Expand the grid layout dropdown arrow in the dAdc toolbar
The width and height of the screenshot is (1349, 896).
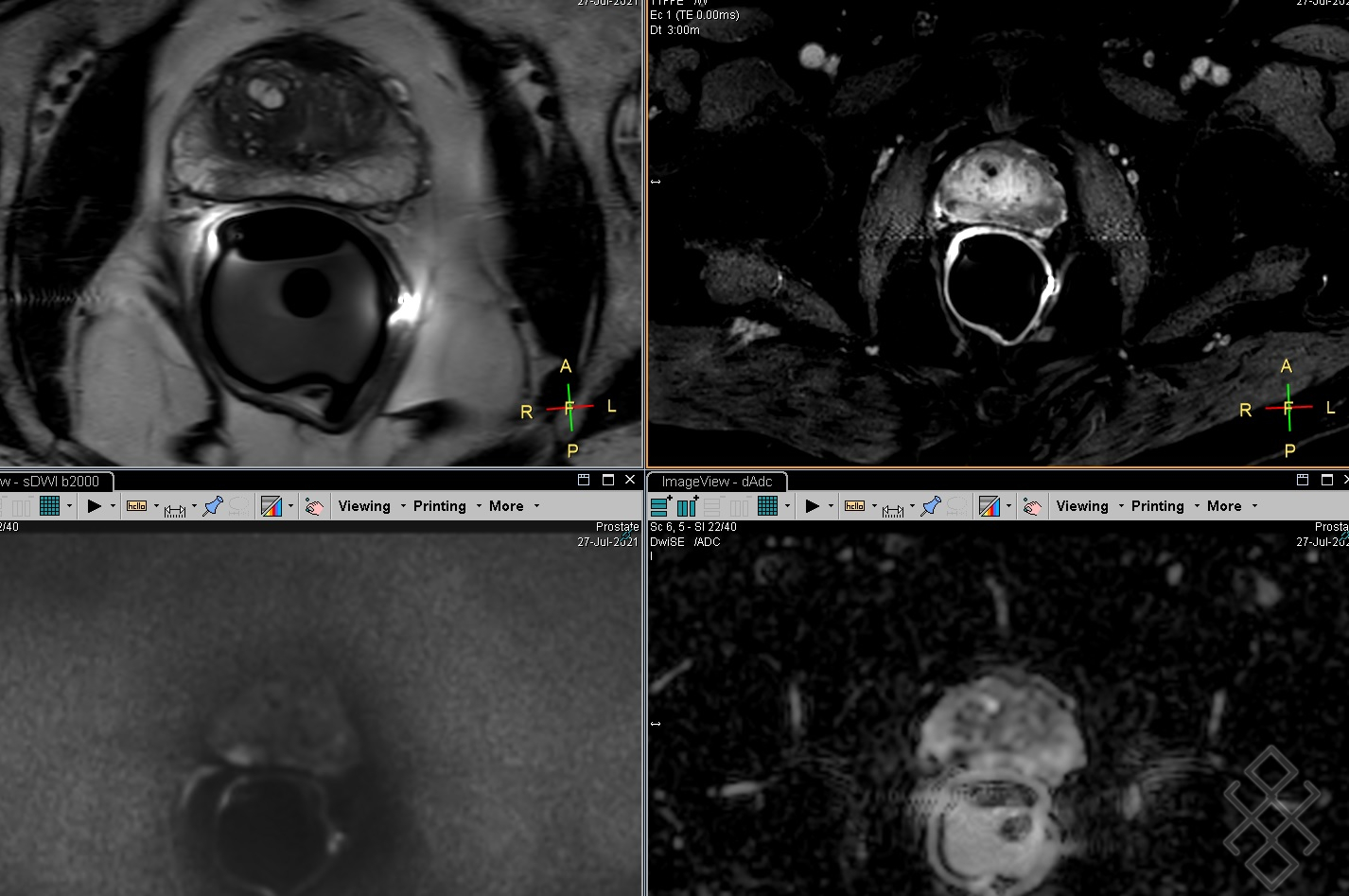(x=787, y=506)
